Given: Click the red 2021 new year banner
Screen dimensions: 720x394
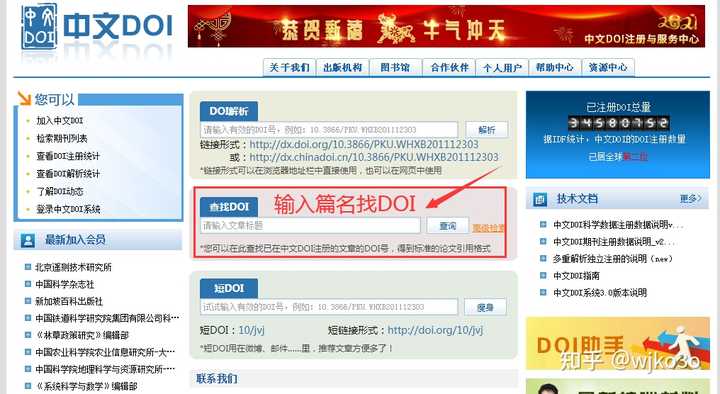Looking at the screenshot, I should pos(446,26).
